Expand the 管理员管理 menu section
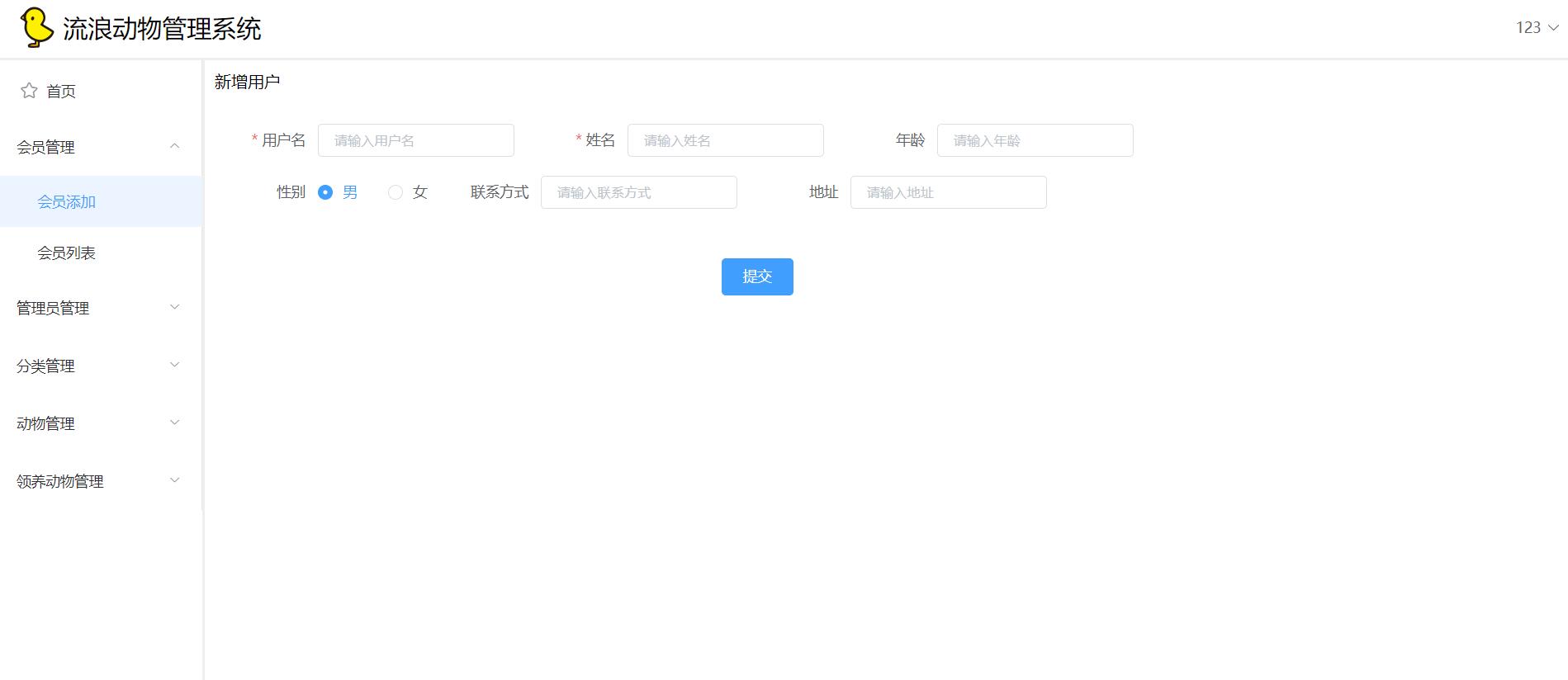1568x680 pixels. click(x=101, y=308)
